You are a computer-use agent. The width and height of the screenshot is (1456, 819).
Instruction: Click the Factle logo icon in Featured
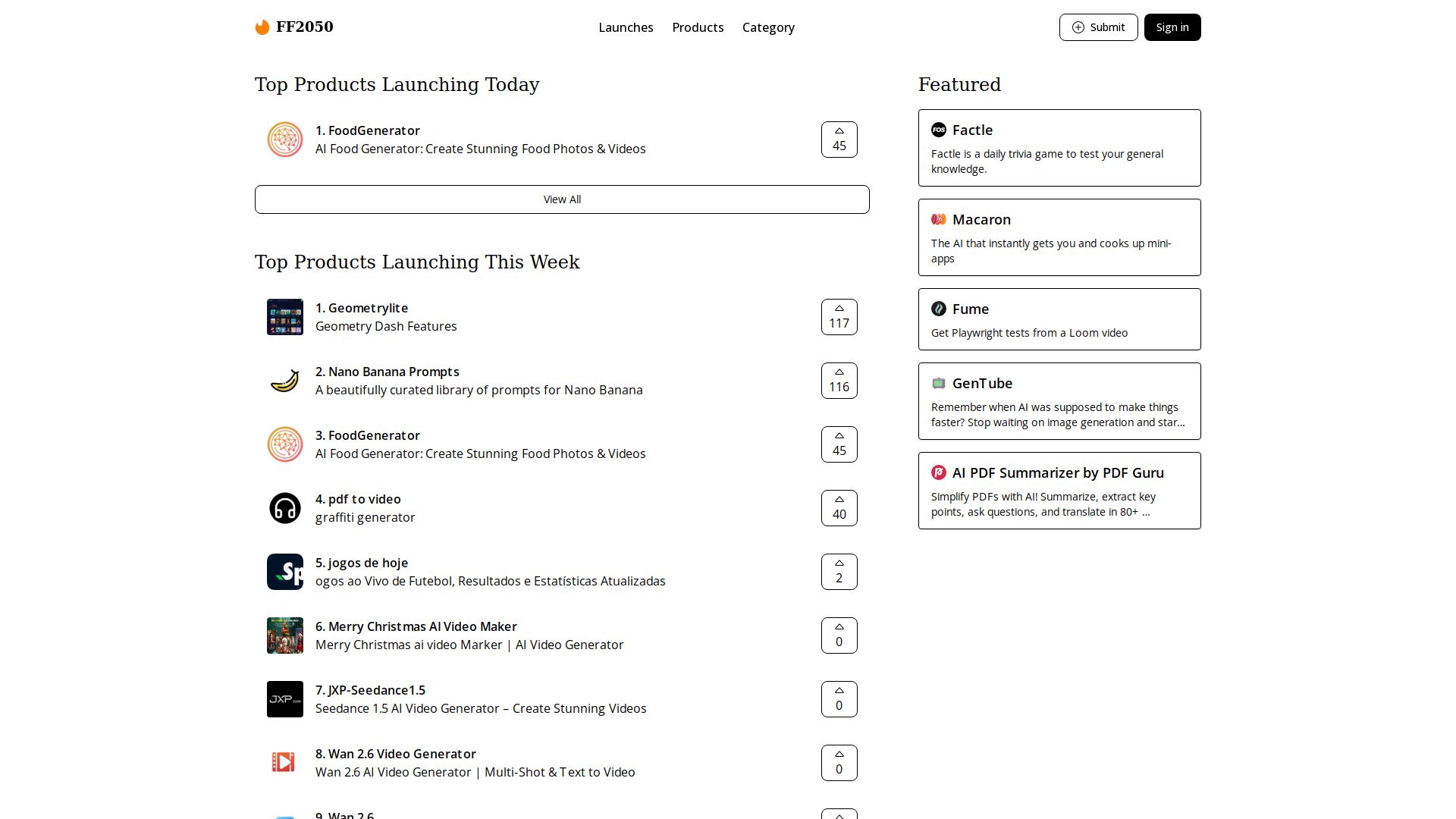(x=939, y=130)
